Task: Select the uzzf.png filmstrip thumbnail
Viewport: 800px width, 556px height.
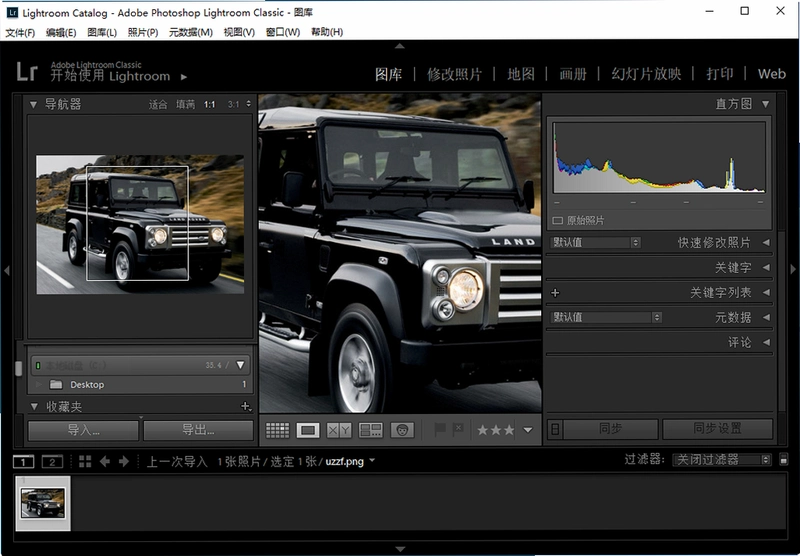Action: pyautogui.click(x=43, y=502)
